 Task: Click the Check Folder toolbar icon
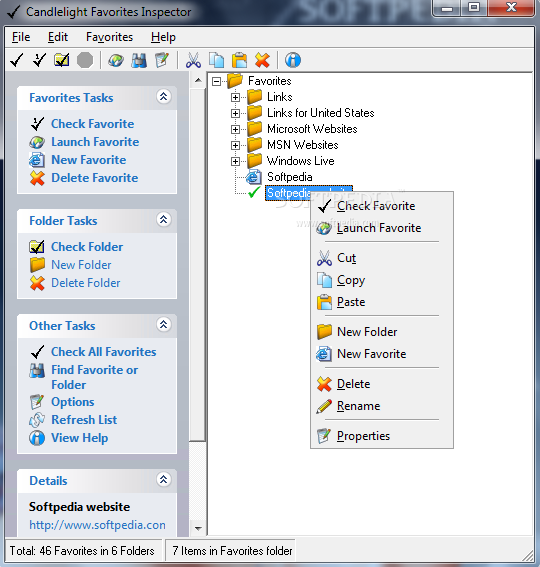pos(62,60)
